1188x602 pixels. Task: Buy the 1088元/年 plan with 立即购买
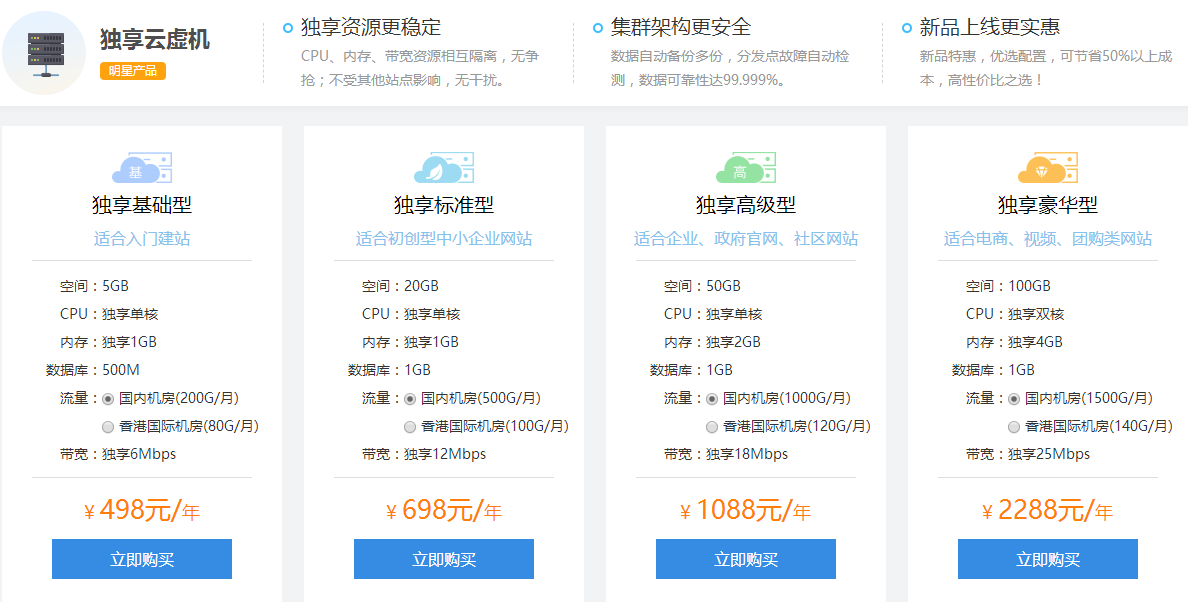point(746,559)
